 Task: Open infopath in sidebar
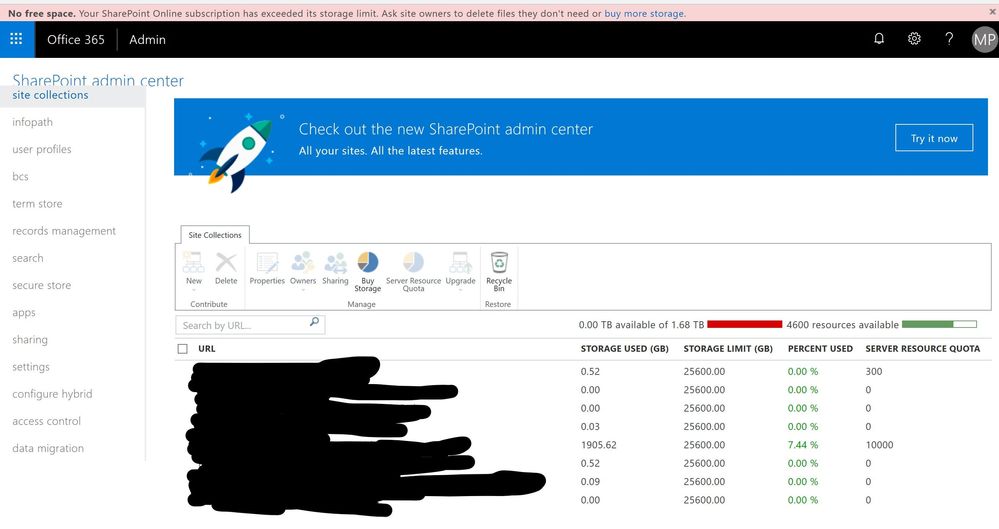pos(32,122)
